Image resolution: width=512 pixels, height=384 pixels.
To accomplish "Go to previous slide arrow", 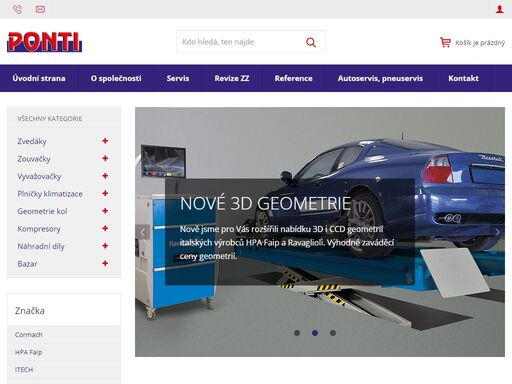I will pos(143,232).
